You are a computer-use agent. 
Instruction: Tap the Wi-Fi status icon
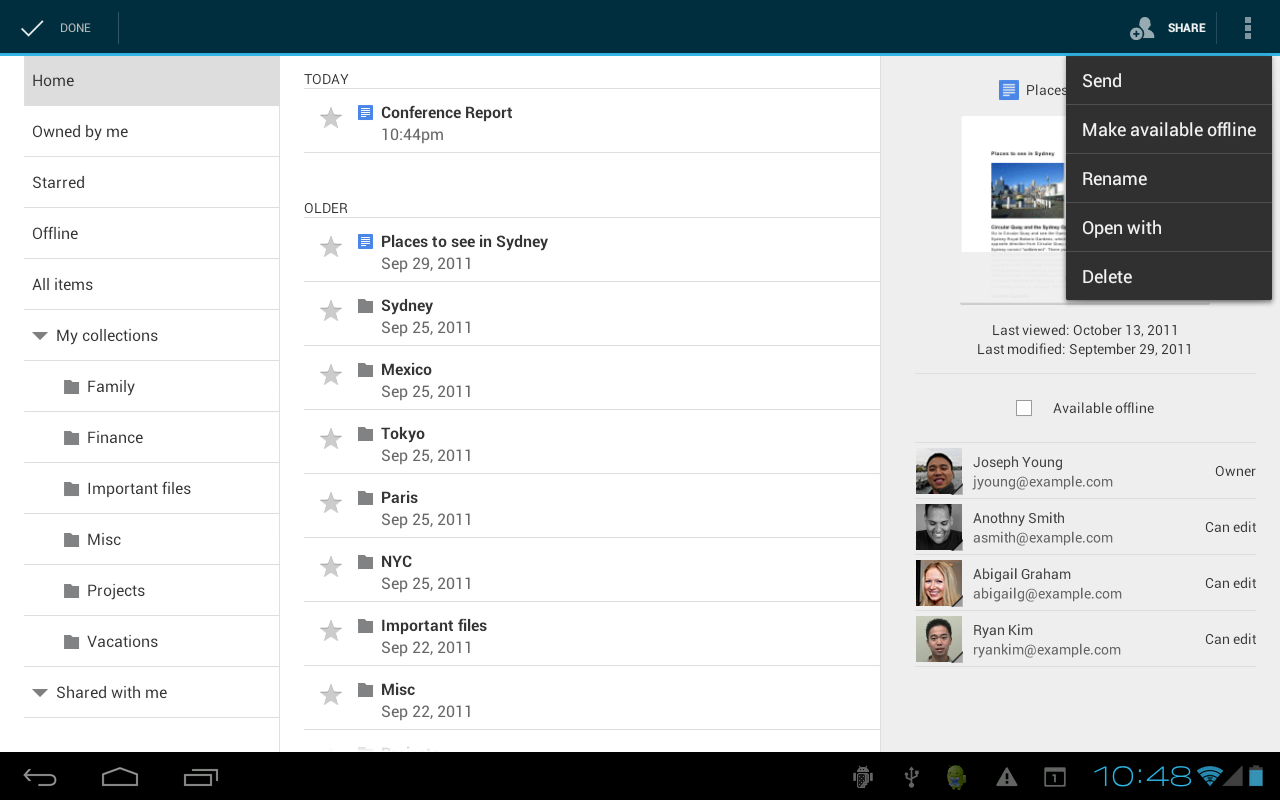click(1211, 775)
